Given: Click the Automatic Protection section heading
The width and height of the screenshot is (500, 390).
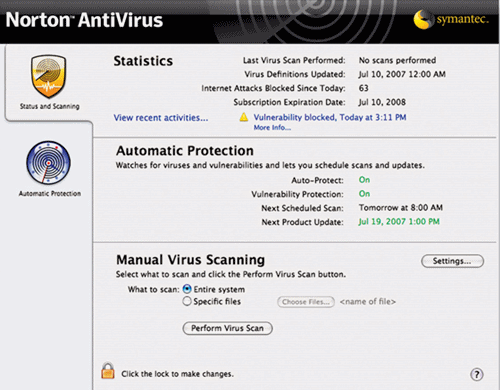Looking at the screenshot, I should tap(185, 151).
